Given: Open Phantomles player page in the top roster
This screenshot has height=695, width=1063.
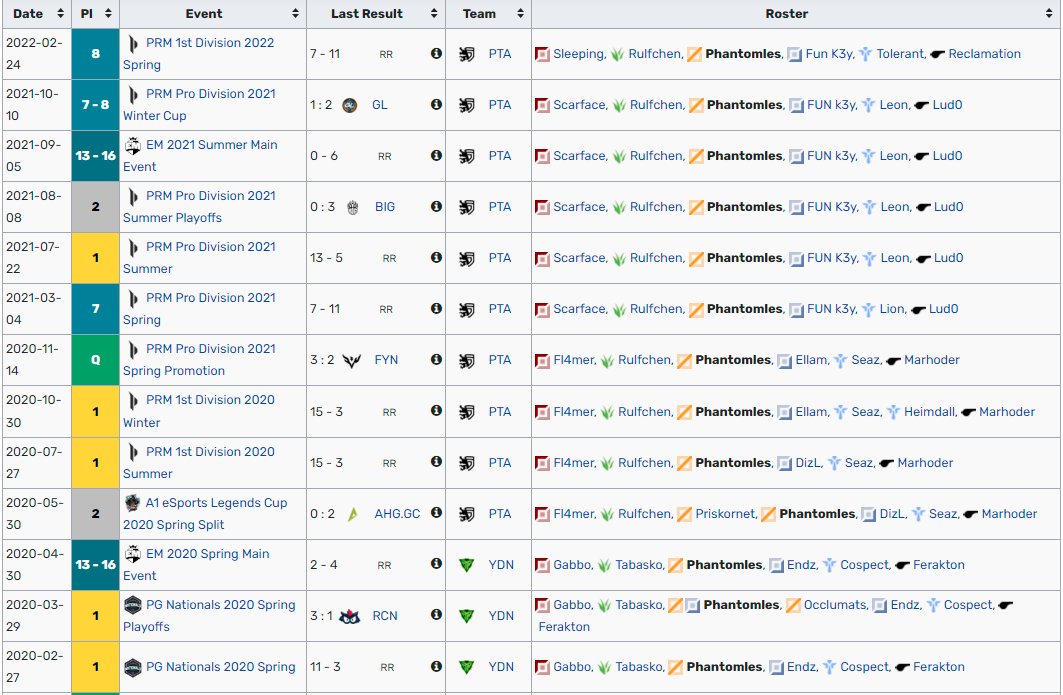Looking at the screenshot, I should pyautogui.click(x=741, y=54).
